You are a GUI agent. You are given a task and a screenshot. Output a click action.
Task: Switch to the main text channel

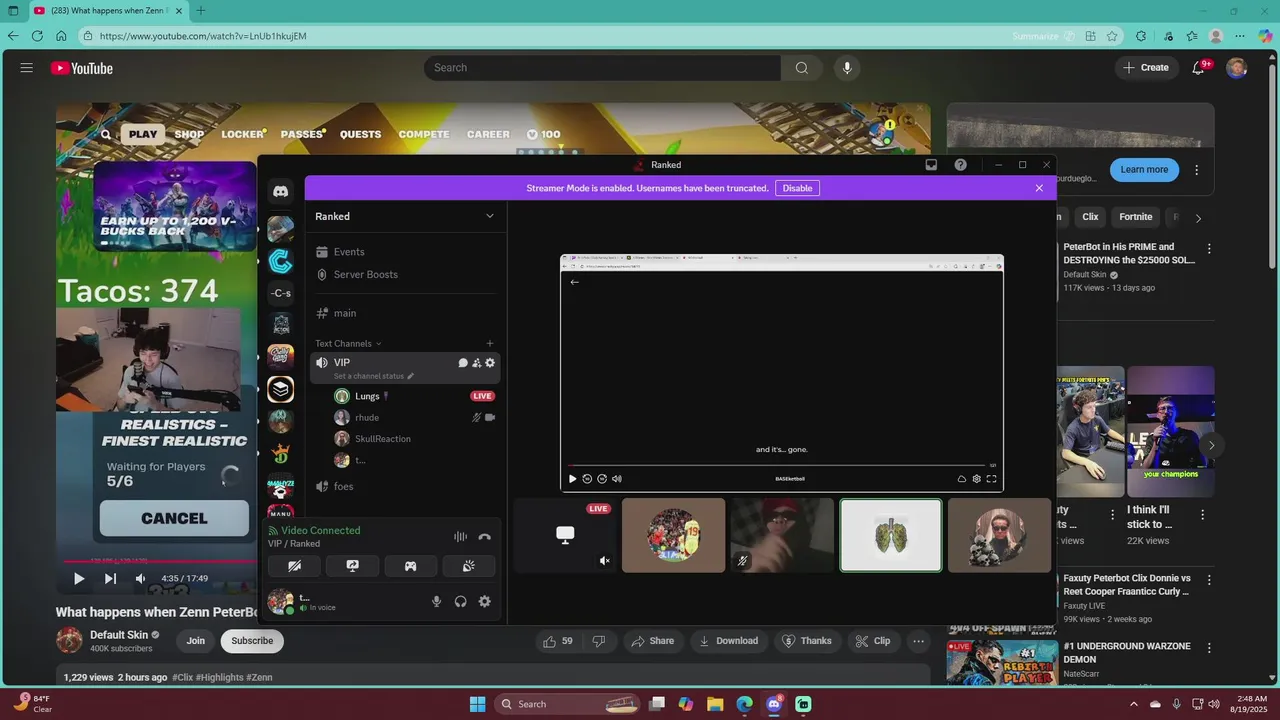pyautogui.click(x=405, y=313)
